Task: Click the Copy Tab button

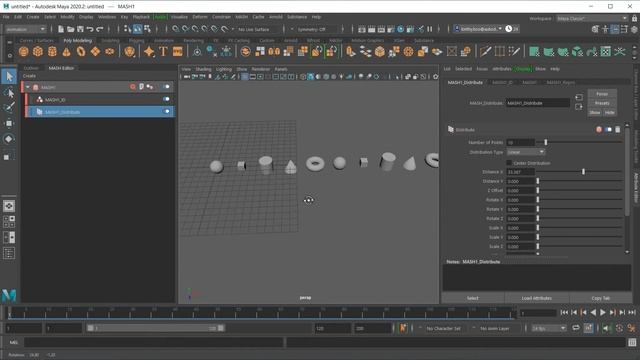Action: coord(600,298)
